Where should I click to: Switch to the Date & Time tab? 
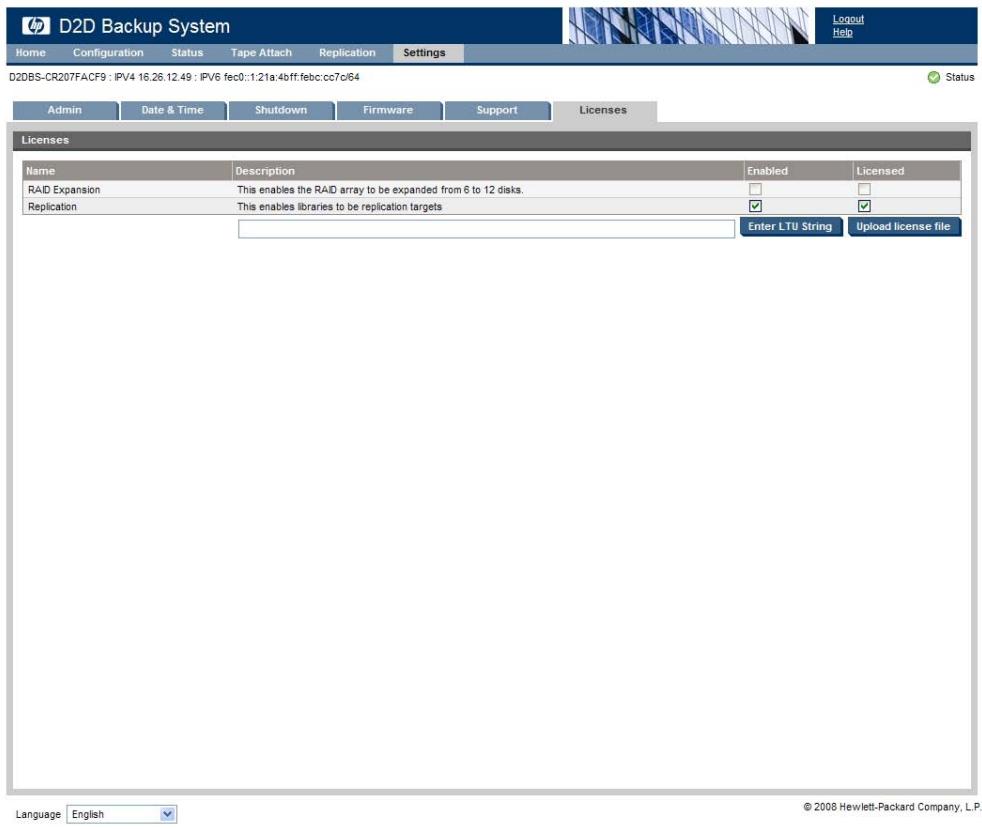(173, 110)
